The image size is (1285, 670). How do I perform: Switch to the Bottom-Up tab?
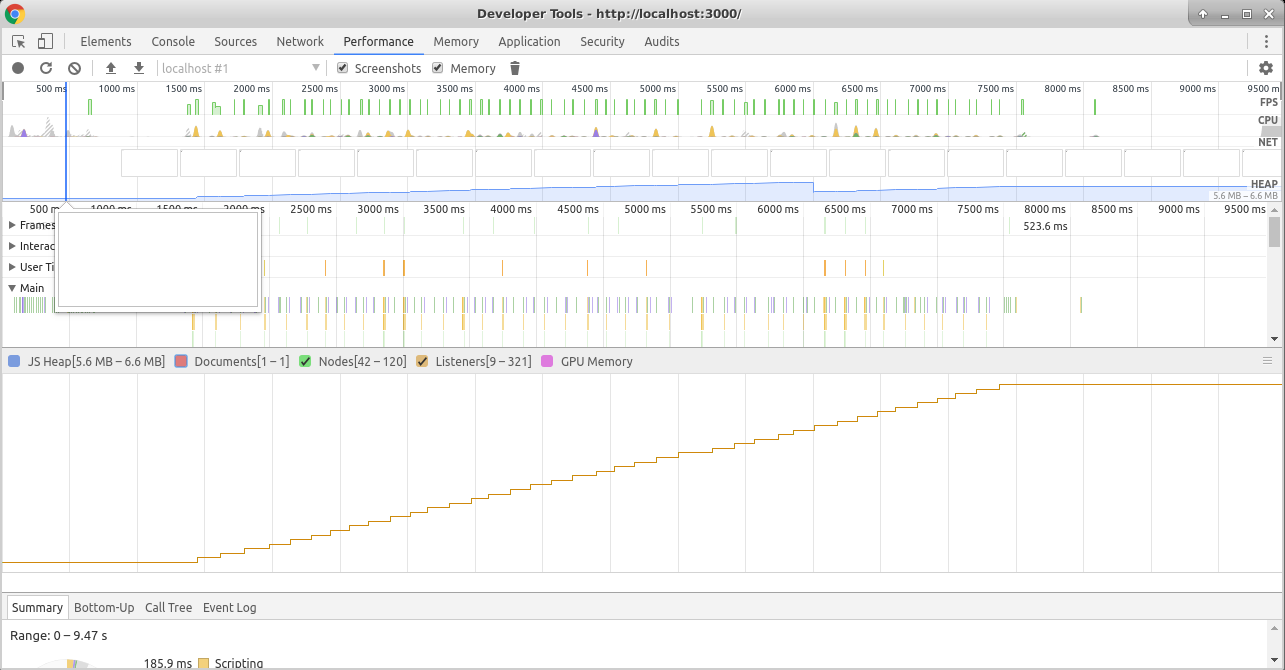[104, 607]
